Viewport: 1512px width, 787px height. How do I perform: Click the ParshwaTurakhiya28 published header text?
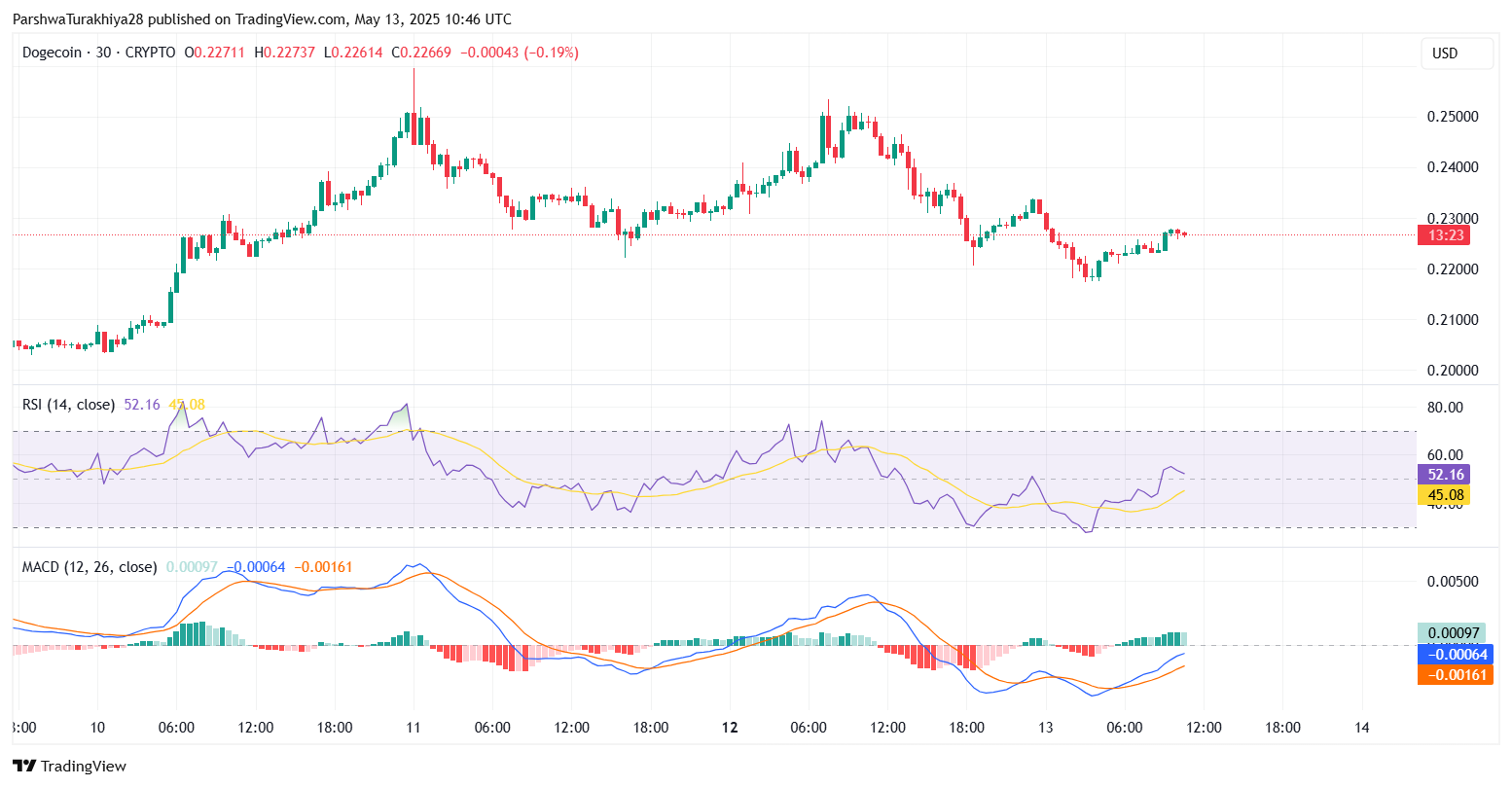click(x=261, y=19)
